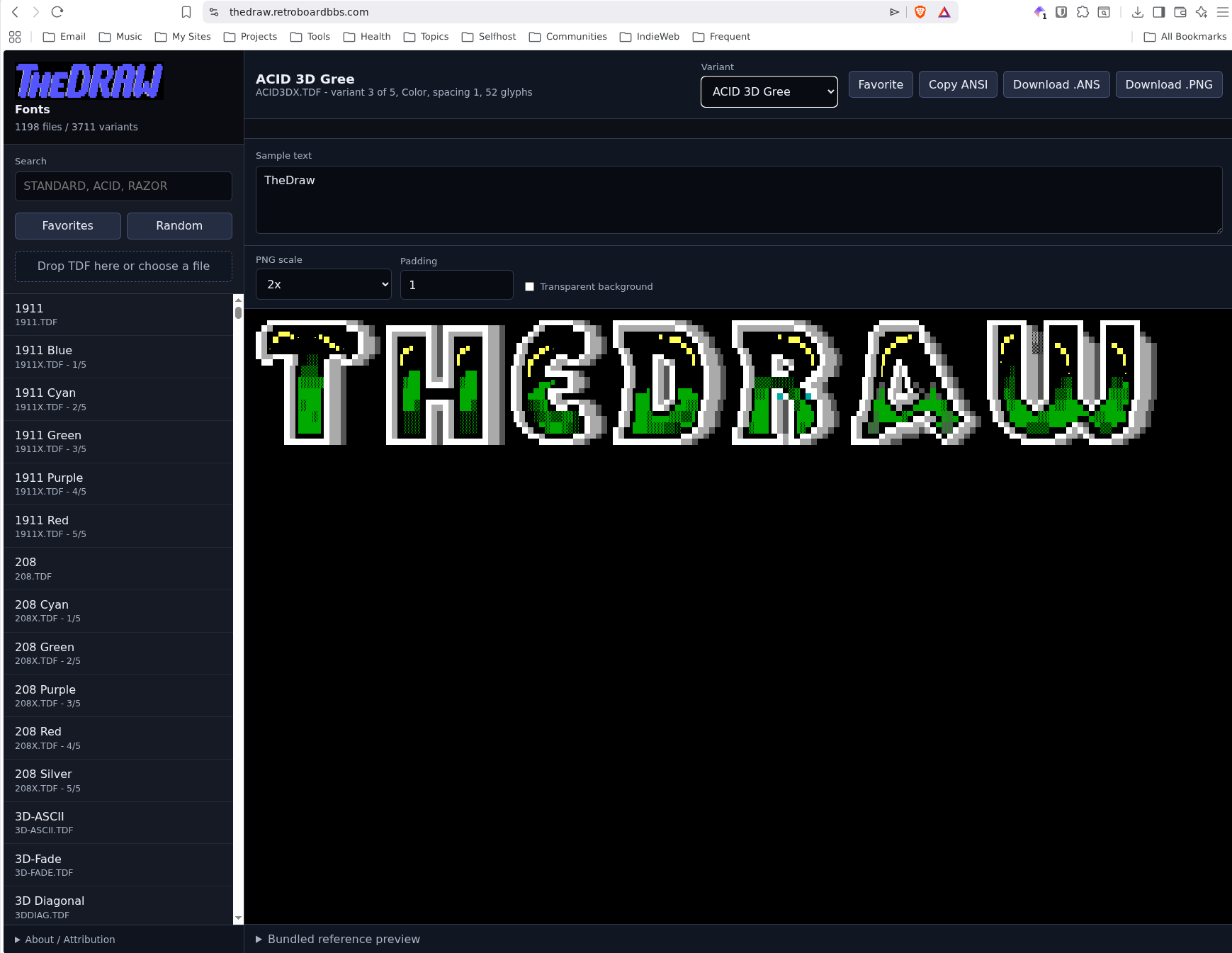The image size is (1232, 953).
Task: Reload the page with the refresh icon
Action: (57, 12)
